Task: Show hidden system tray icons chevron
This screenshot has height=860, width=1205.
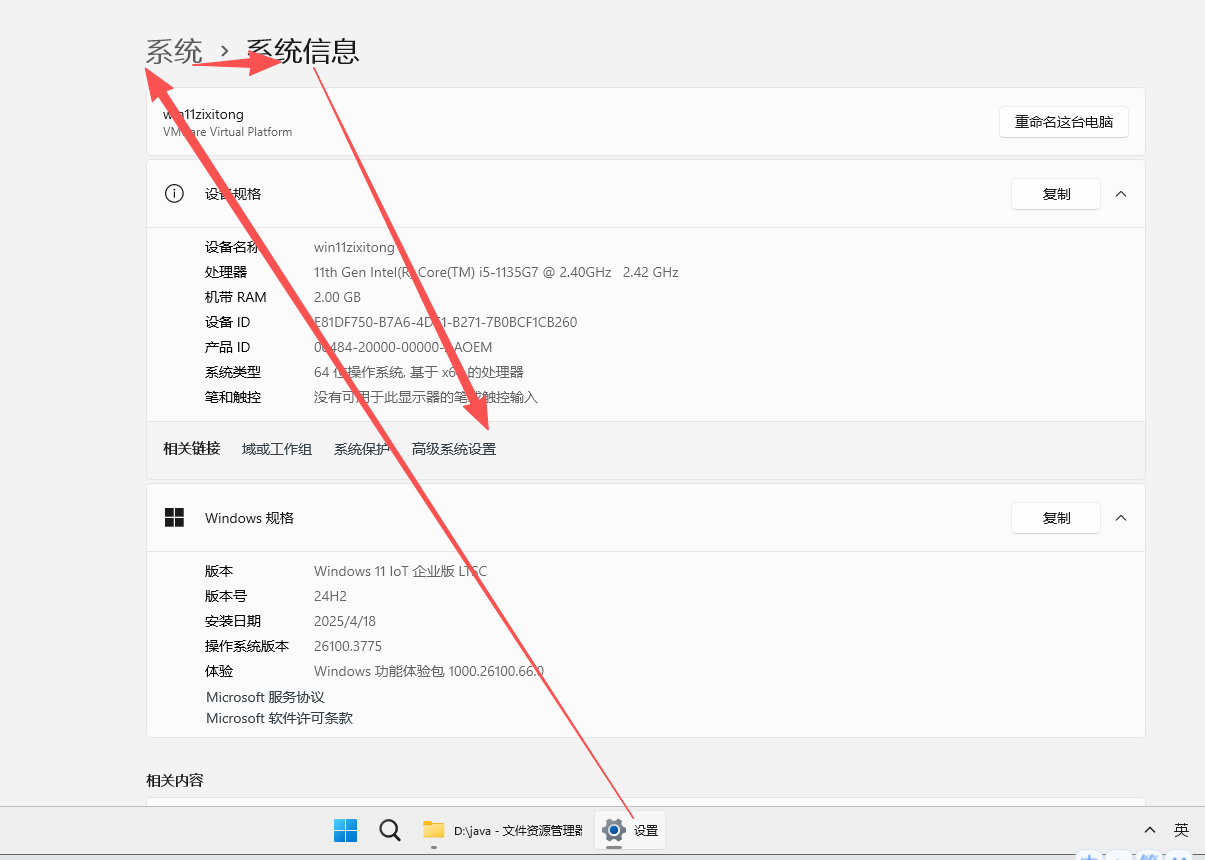Action: click(1150, 830)
